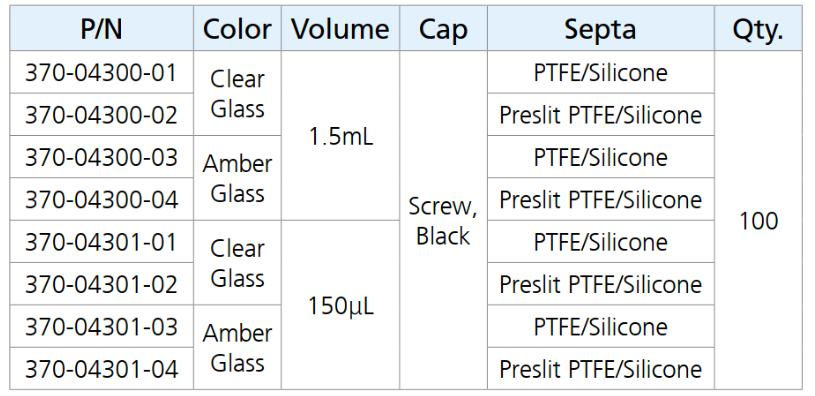The height and width of the screenshot is (396, 815).
Task: Click the Cap column header
Action: pyautogui.click(x=443, y=29)
